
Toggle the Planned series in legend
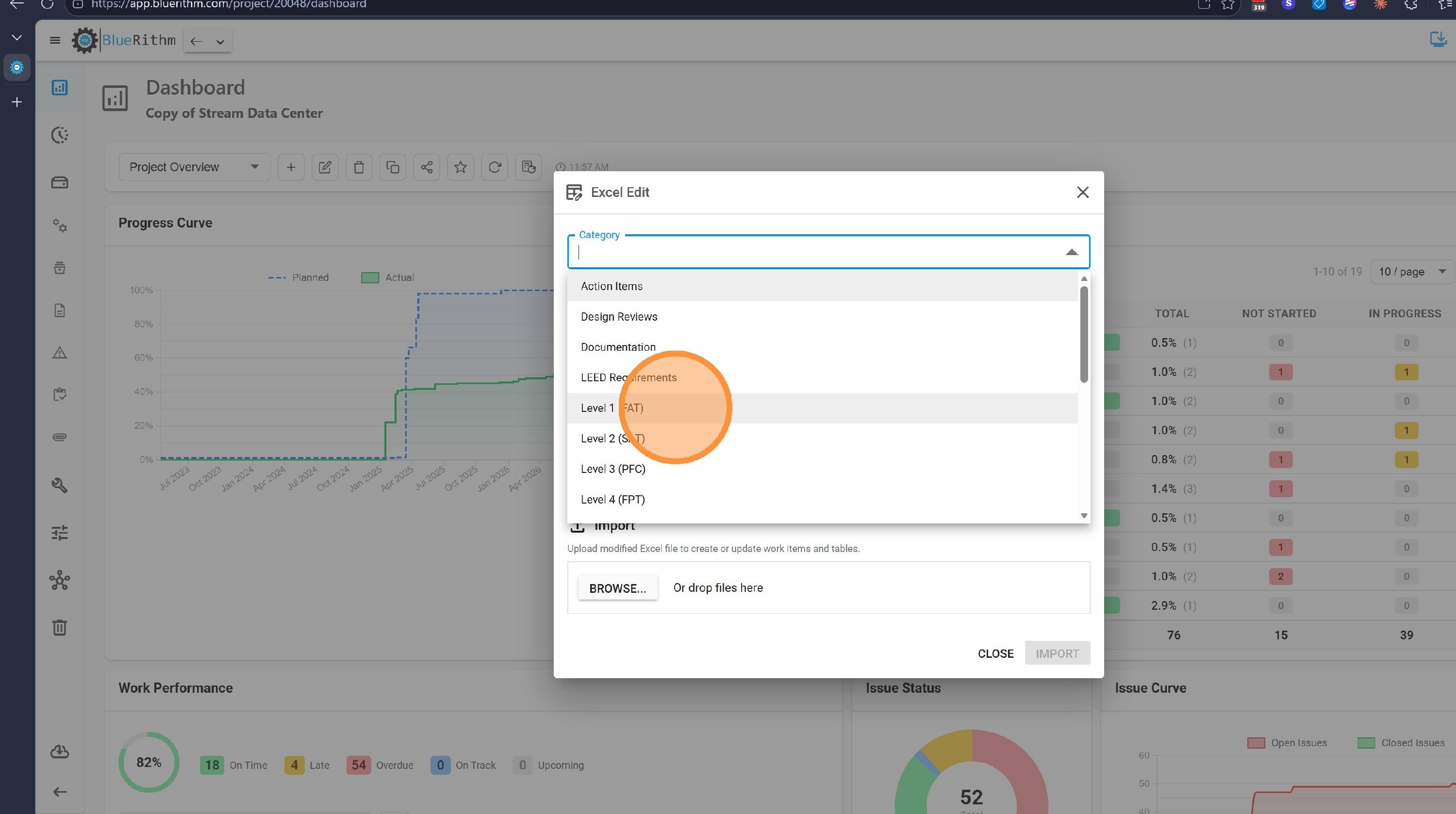(298, 277)
